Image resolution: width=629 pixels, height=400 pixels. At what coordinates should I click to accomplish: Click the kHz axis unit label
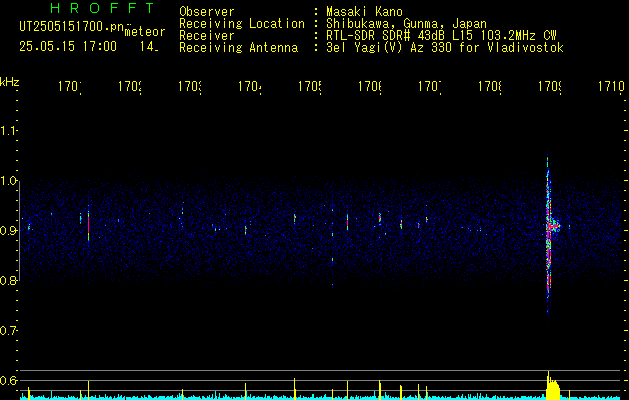pyautogui.click(x=9, y=82)
